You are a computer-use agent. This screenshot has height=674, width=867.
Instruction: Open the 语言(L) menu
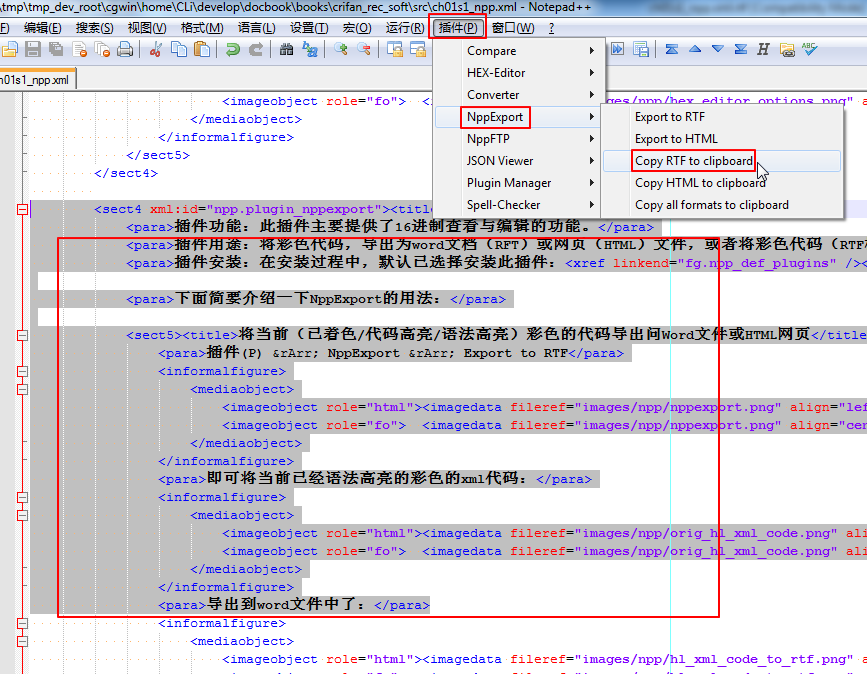click(256, 27)
